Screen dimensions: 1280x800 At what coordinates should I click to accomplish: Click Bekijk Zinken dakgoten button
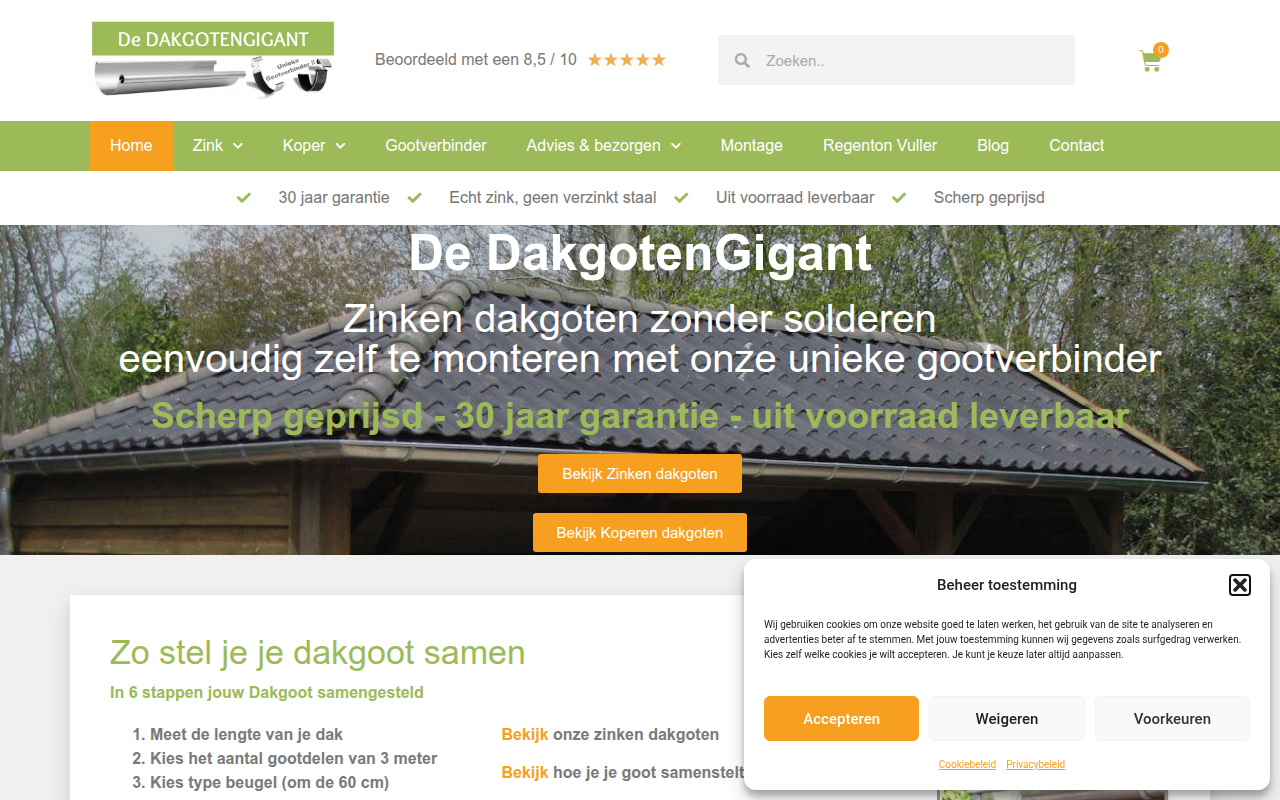[640, 474]
